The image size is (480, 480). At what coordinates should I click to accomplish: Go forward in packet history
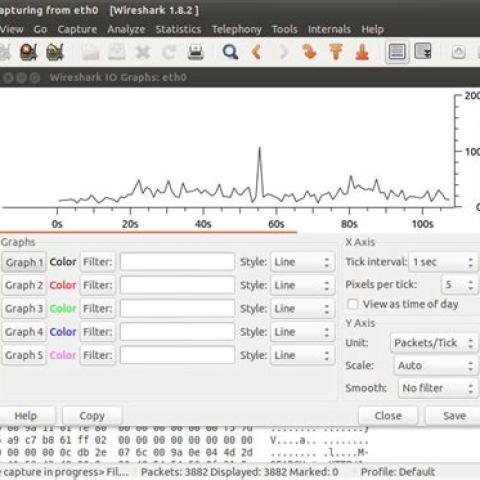(x=283, y=52)
